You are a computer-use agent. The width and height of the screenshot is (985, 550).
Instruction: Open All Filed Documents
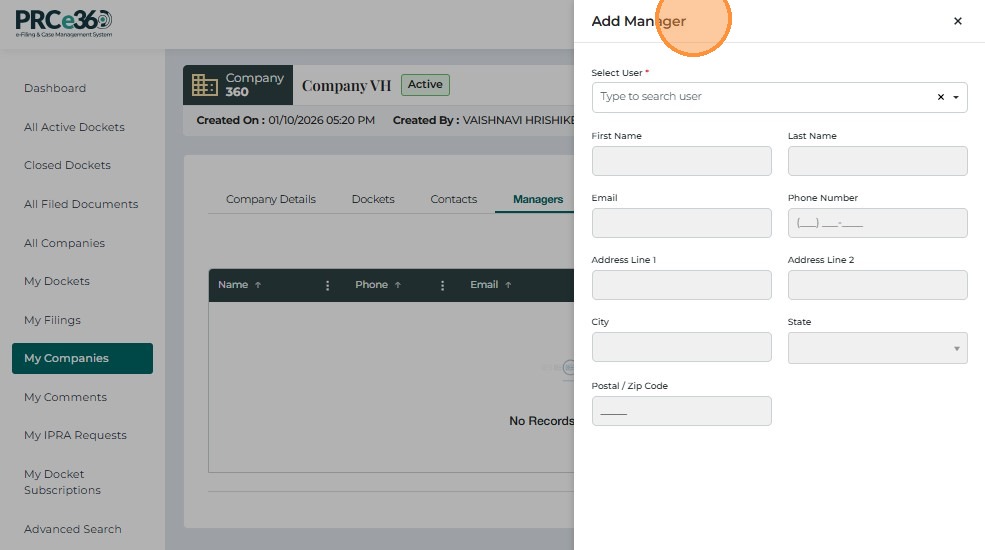click(81, 204)
